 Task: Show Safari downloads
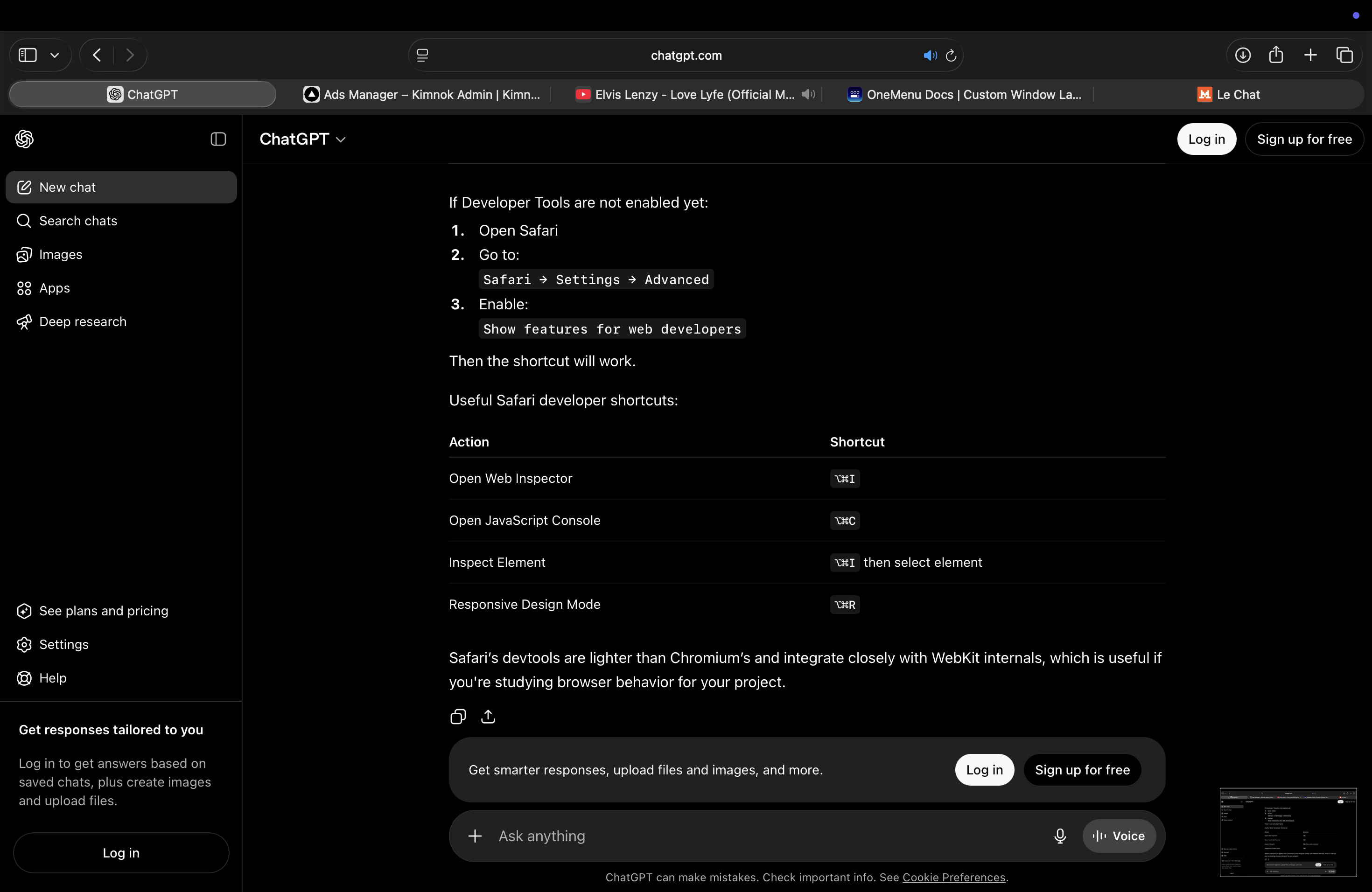tap(1243, 56)
